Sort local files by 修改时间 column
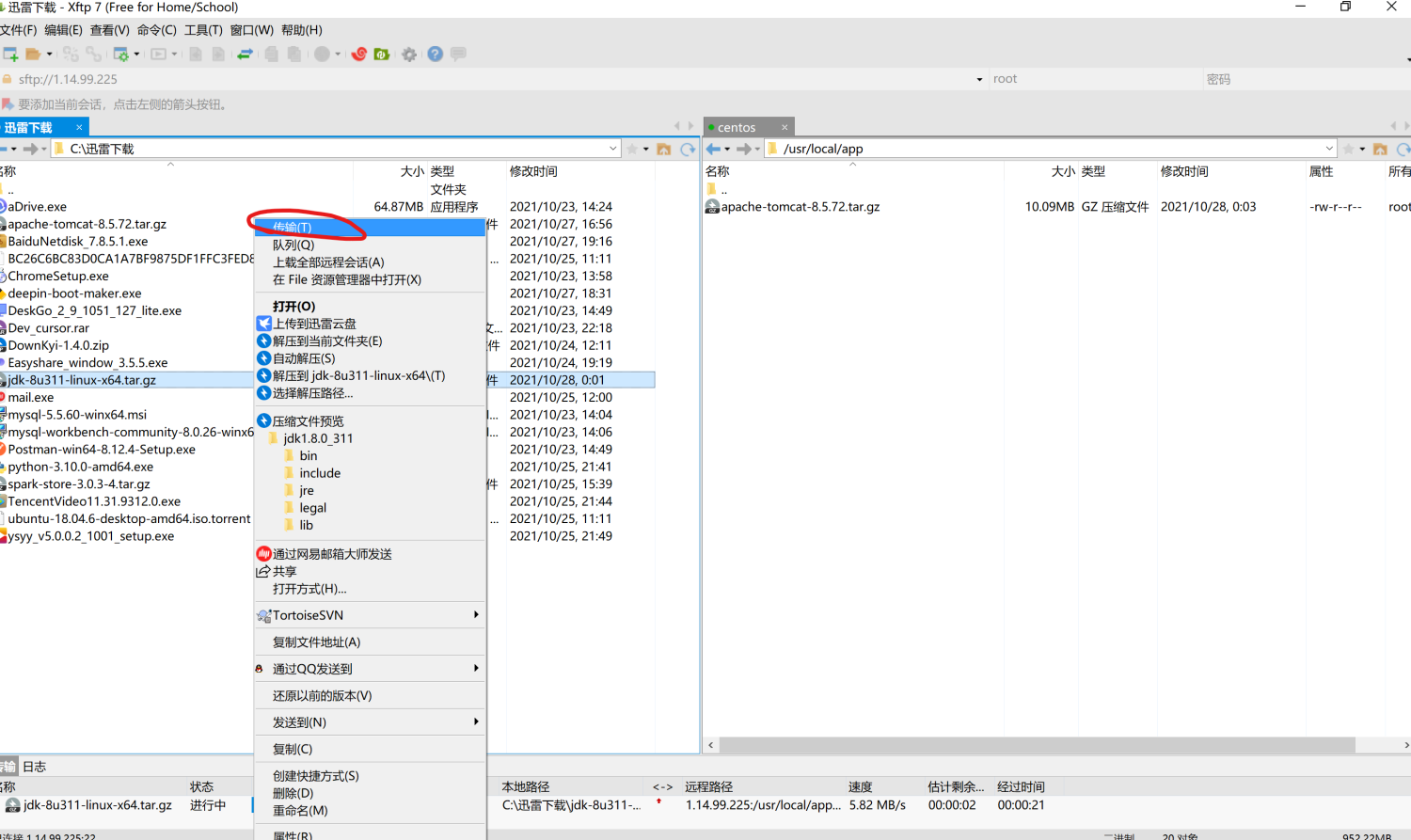The image size is (1411, 840). (533, 171)
